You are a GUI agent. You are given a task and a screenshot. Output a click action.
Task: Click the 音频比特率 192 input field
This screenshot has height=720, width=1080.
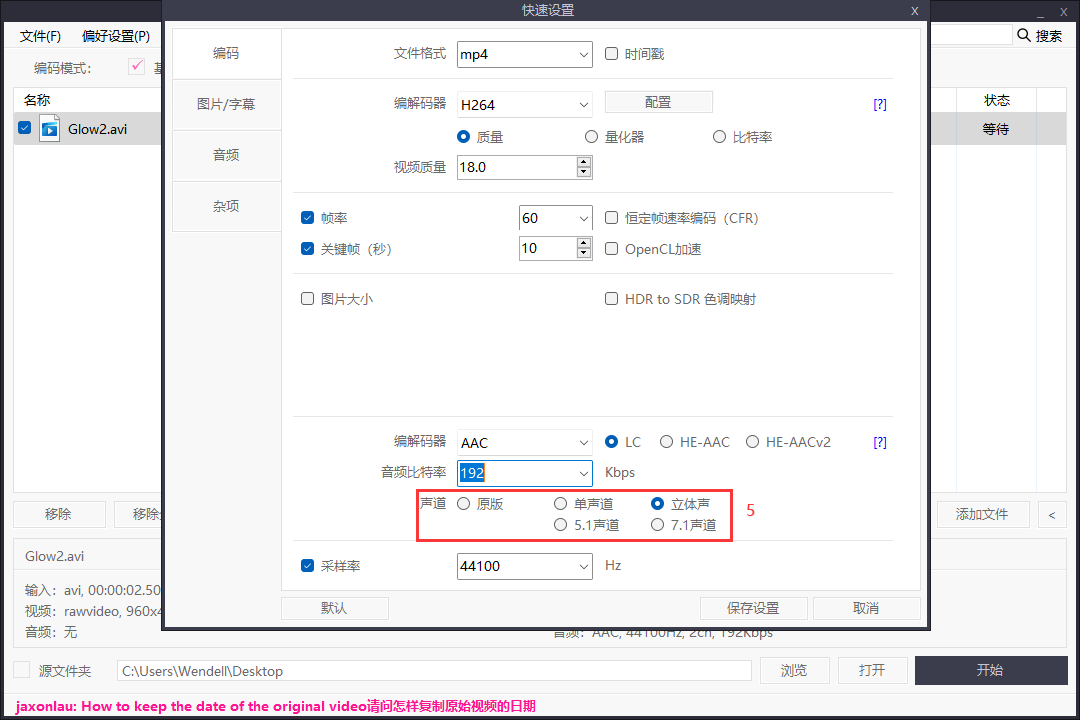coord(512,473)
